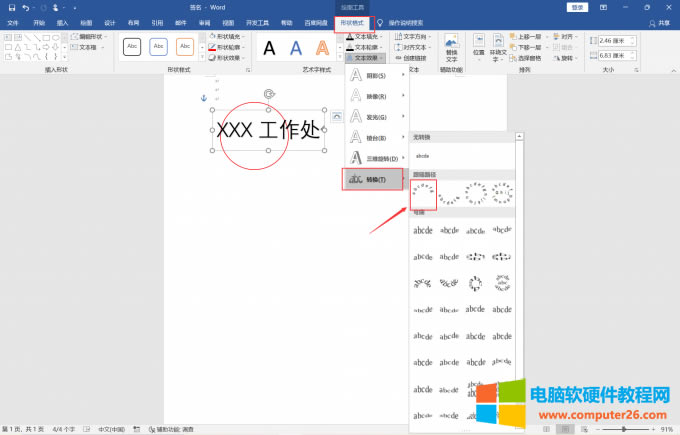Image resolution: width=680 pixels, height=435 pixels.
Task: Open the 发光(G) glow submenu
Action: tap(376, 116)
